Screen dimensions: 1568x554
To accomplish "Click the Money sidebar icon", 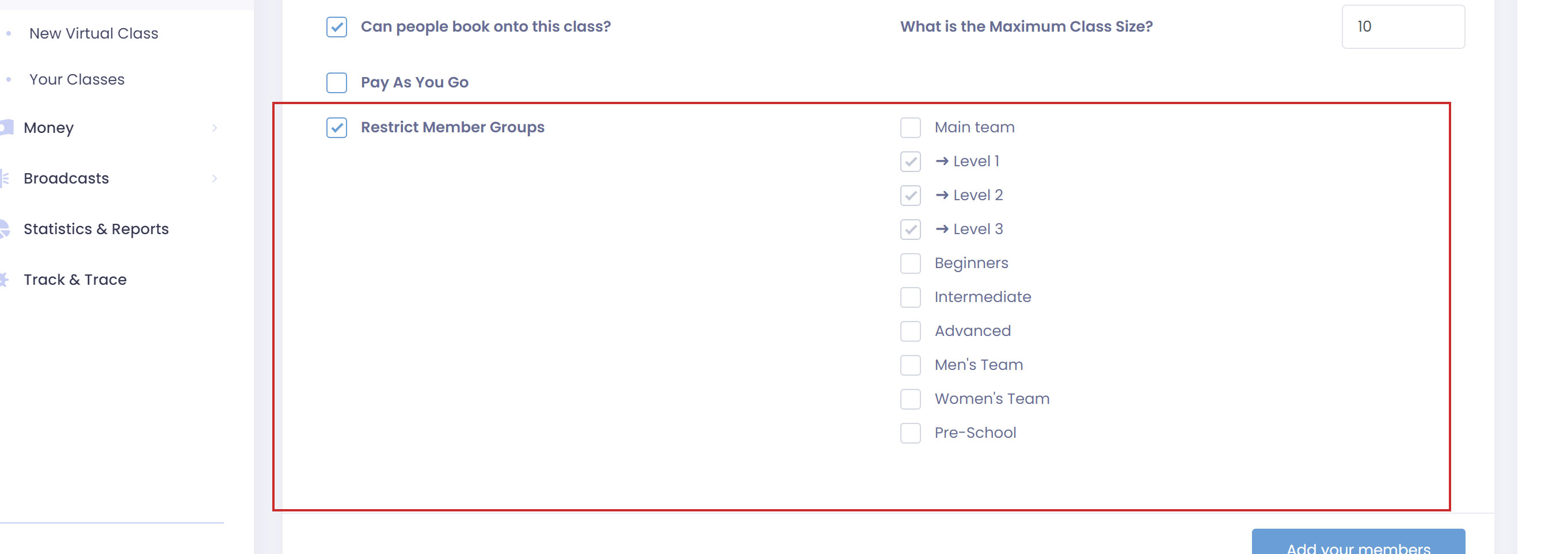I will click(6, 127).
